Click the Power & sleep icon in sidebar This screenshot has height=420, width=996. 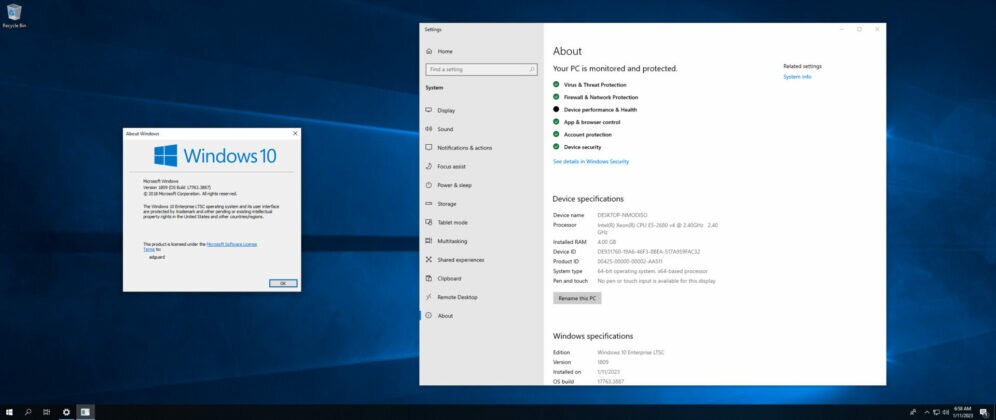pyautogui.click(x=429, y=185)
